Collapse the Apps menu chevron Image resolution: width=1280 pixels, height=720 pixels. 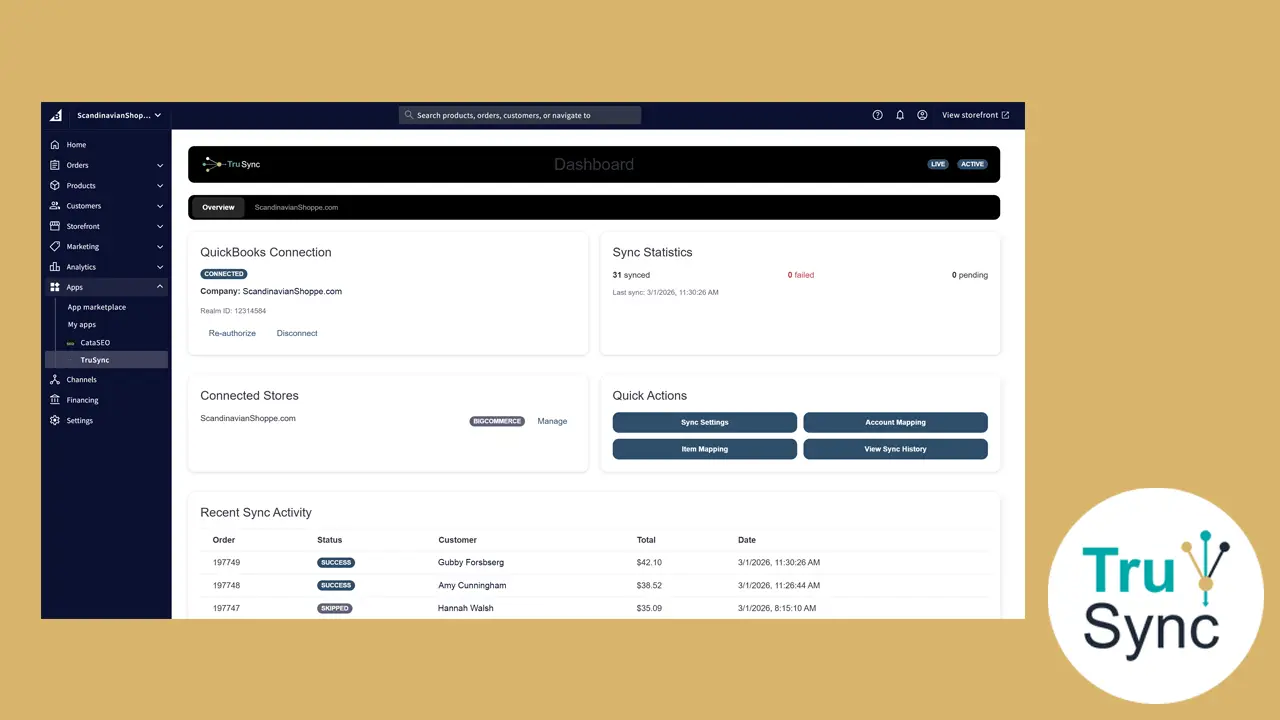[x=160, y=287]
